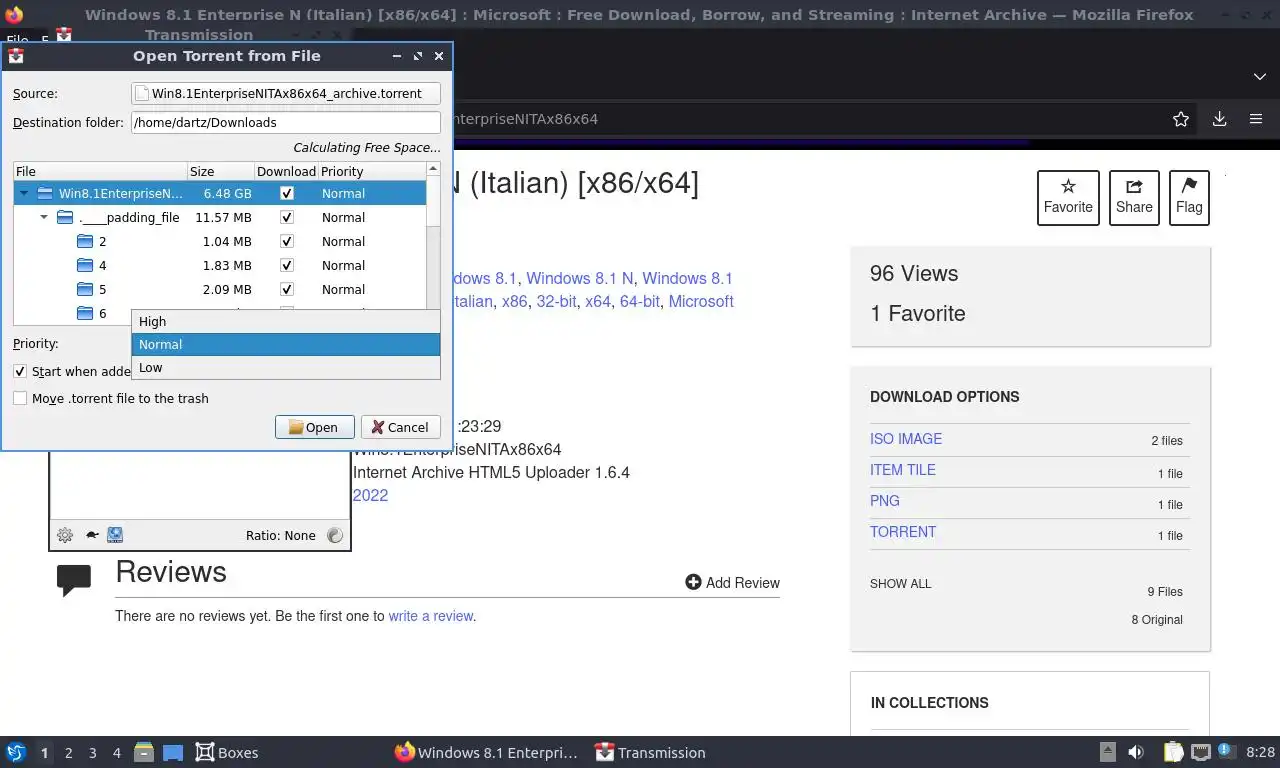The height and width of the screenshot is (768, 1280).
Task: Click the network tray icon
Action: pos(1200,752)
